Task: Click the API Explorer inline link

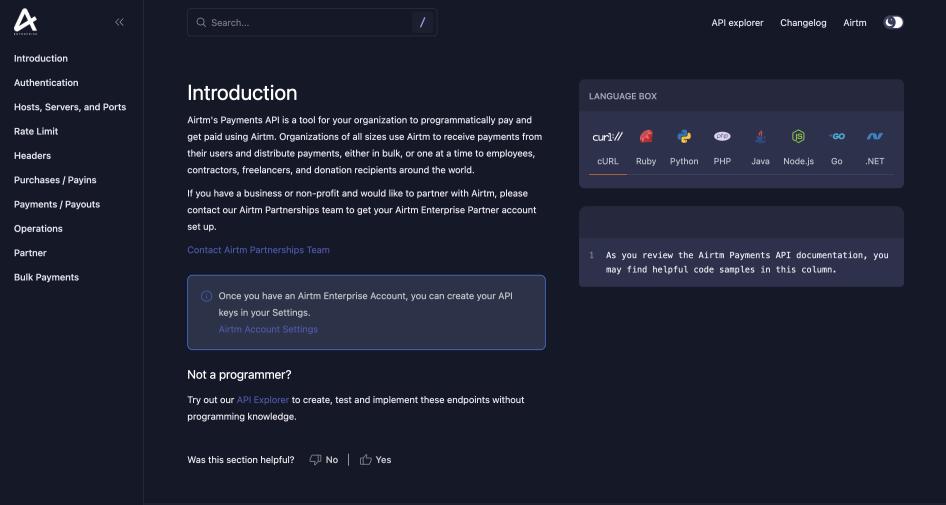Action: coord(263,400)
